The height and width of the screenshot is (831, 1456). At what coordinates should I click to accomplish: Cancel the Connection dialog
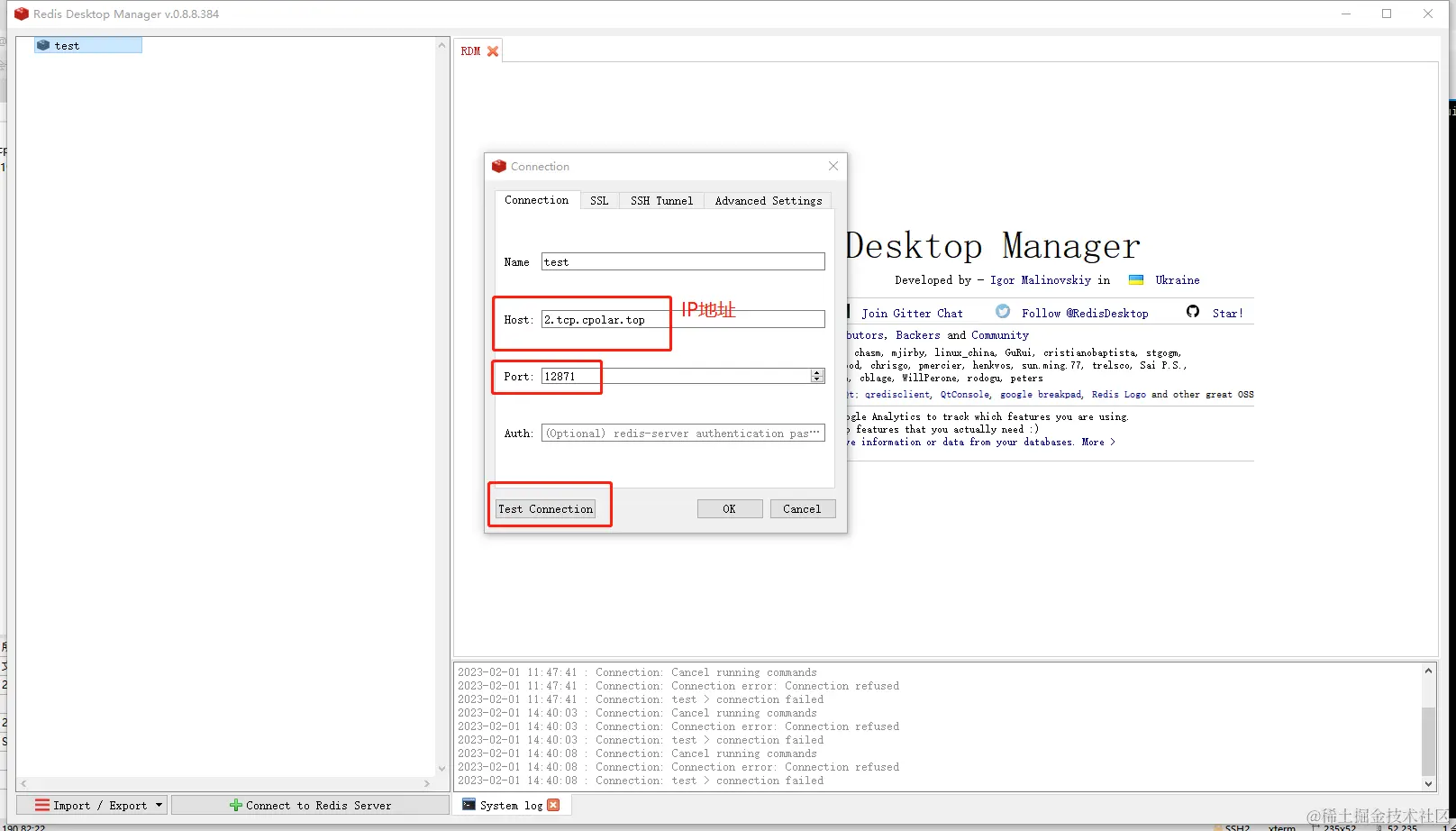coord(802,509)
